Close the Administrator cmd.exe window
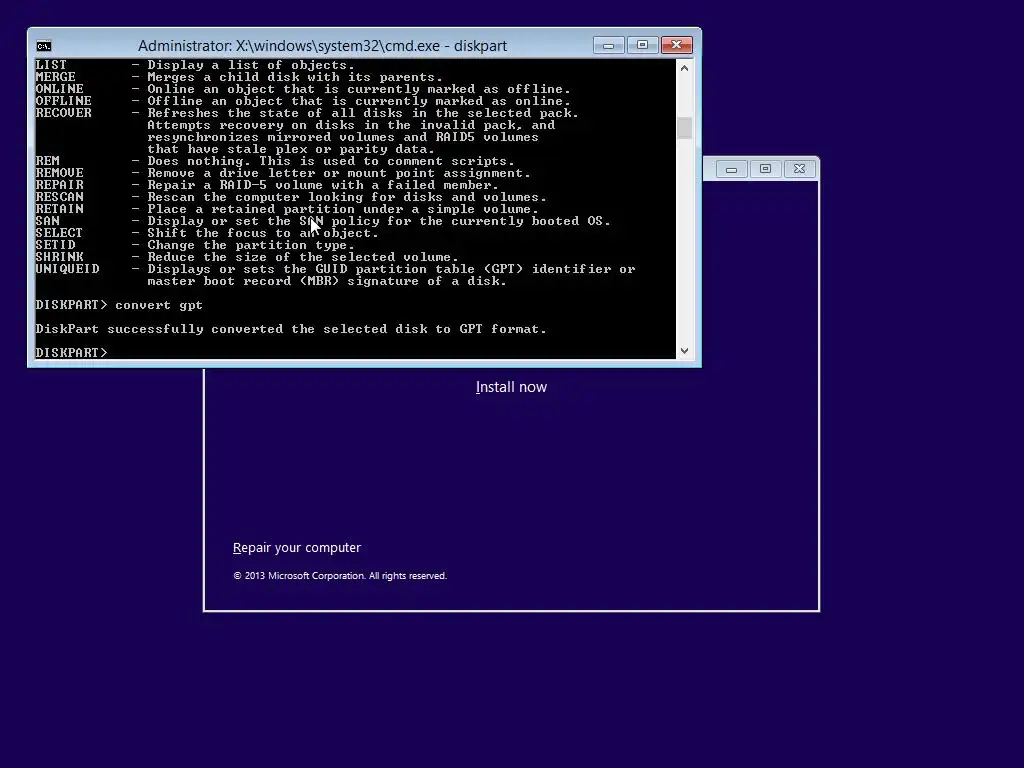Image resolution: width=1024 pixels, height=768 pixels. point(677,45)
